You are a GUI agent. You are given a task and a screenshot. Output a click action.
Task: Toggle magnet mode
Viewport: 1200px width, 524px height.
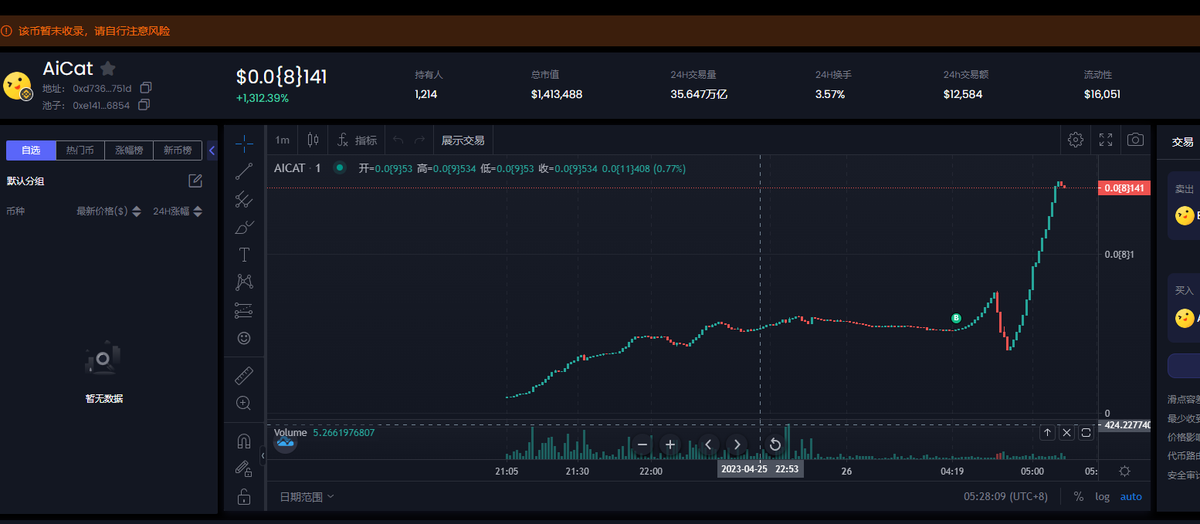point(244,441)
